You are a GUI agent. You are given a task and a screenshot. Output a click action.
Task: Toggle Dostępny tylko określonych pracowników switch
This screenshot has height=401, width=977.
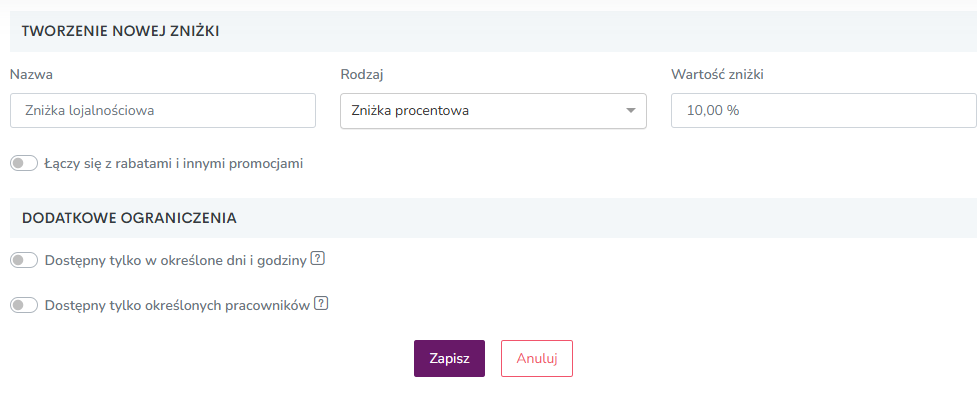click(24, 306)
